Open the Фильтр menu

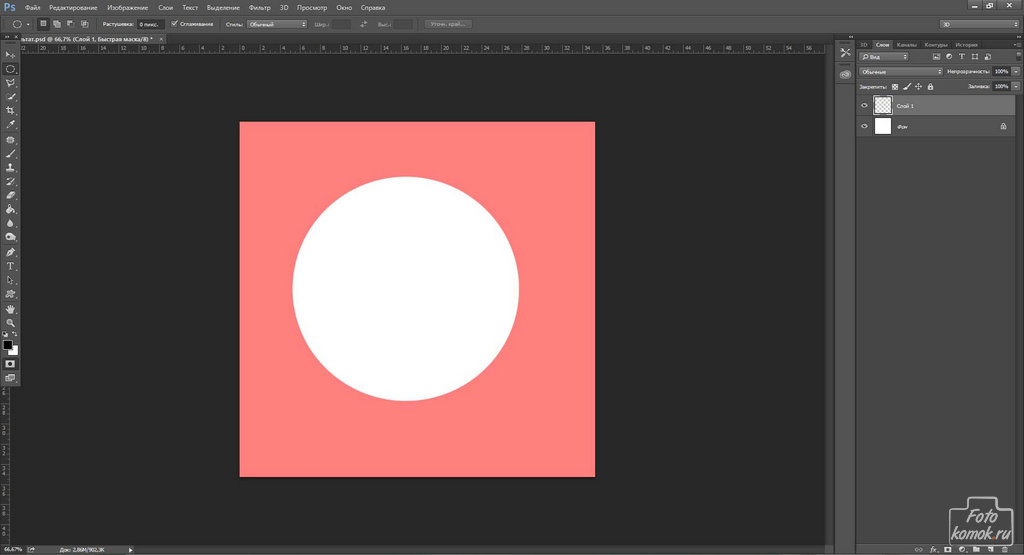point(260,8)
